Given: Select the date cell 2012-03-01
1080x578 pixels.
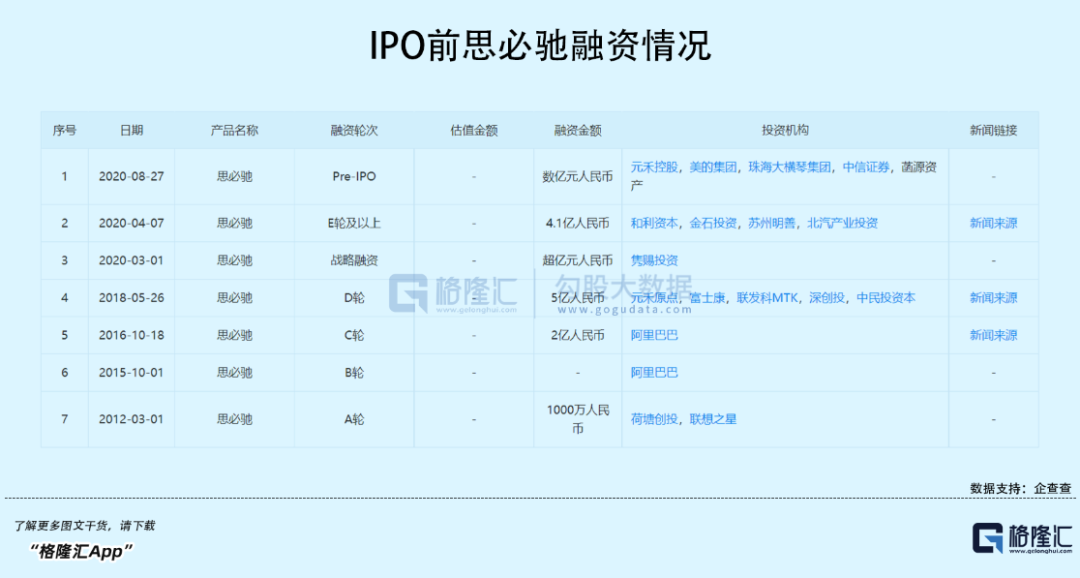Looking at the screenshot, I should (132, 419).
